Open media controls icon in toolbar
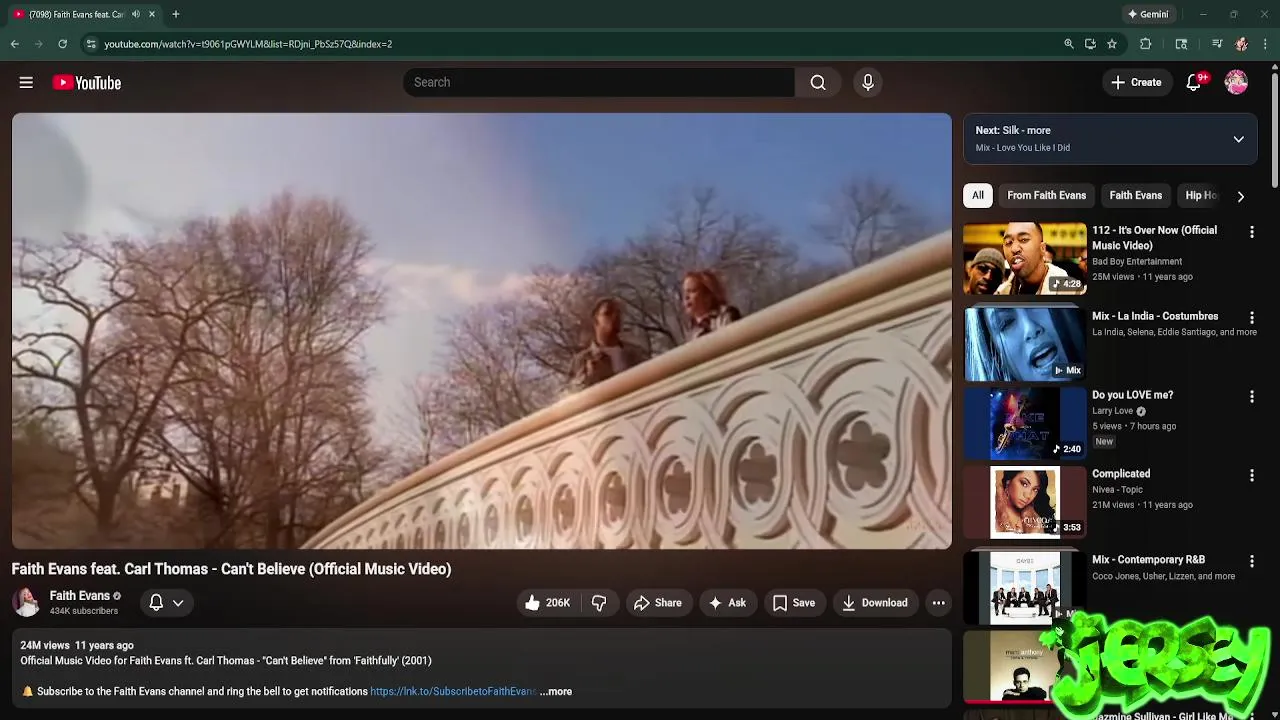The height and width of the screenshot is (720, 1280). 1217,44
